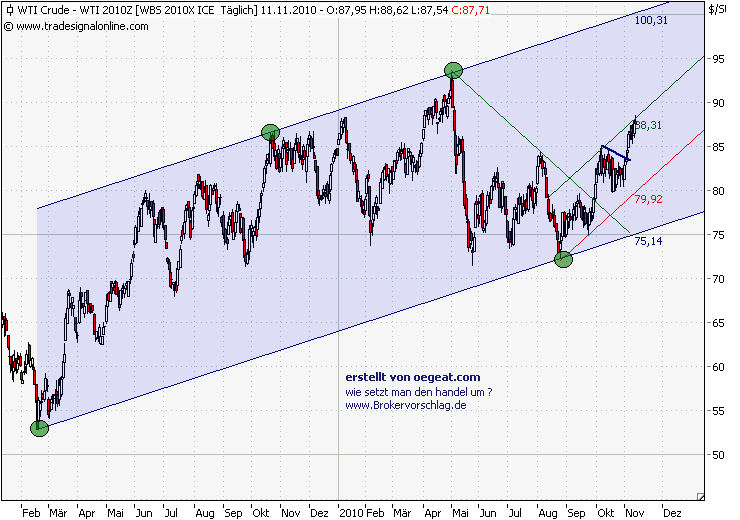Click the green 88,31 price label
740x520 pixels.
648,125
